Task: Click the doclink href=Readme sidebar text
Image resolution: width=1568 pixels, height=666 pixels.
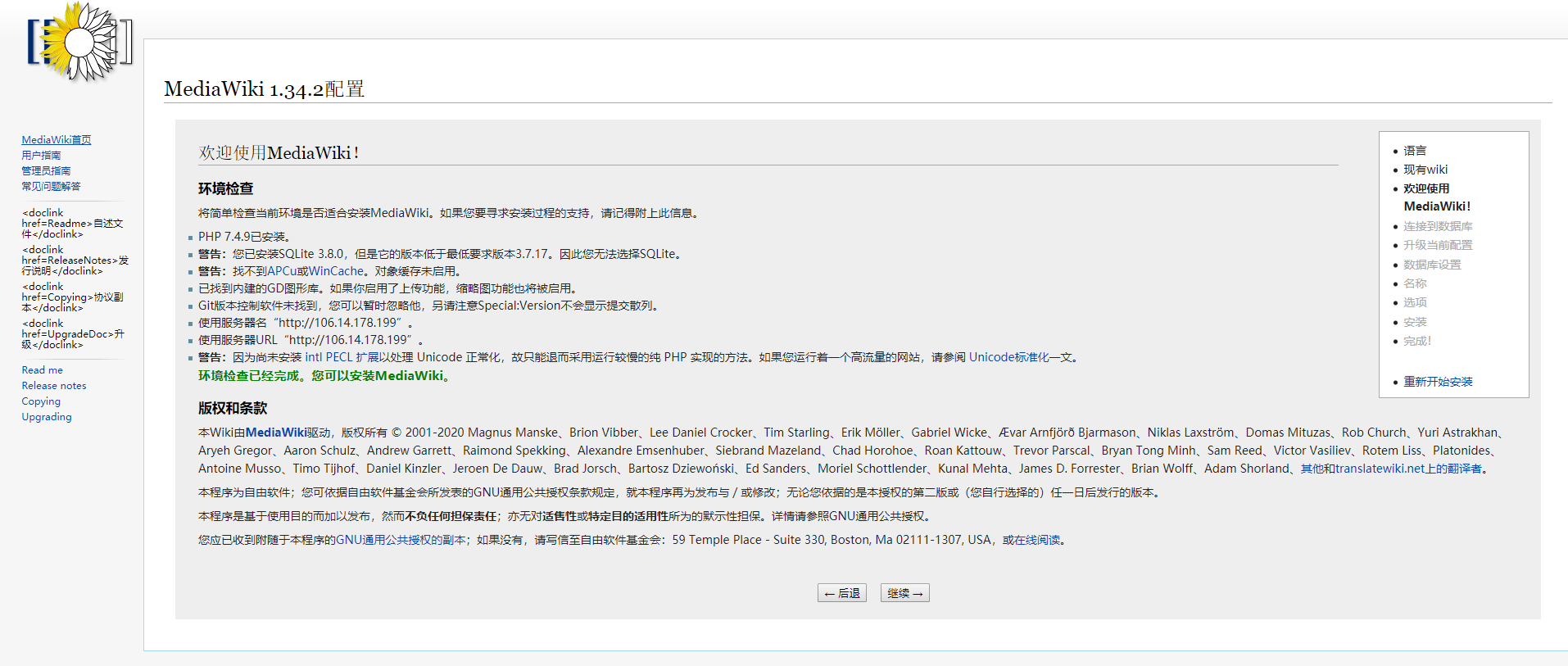Action: point(72,224)
